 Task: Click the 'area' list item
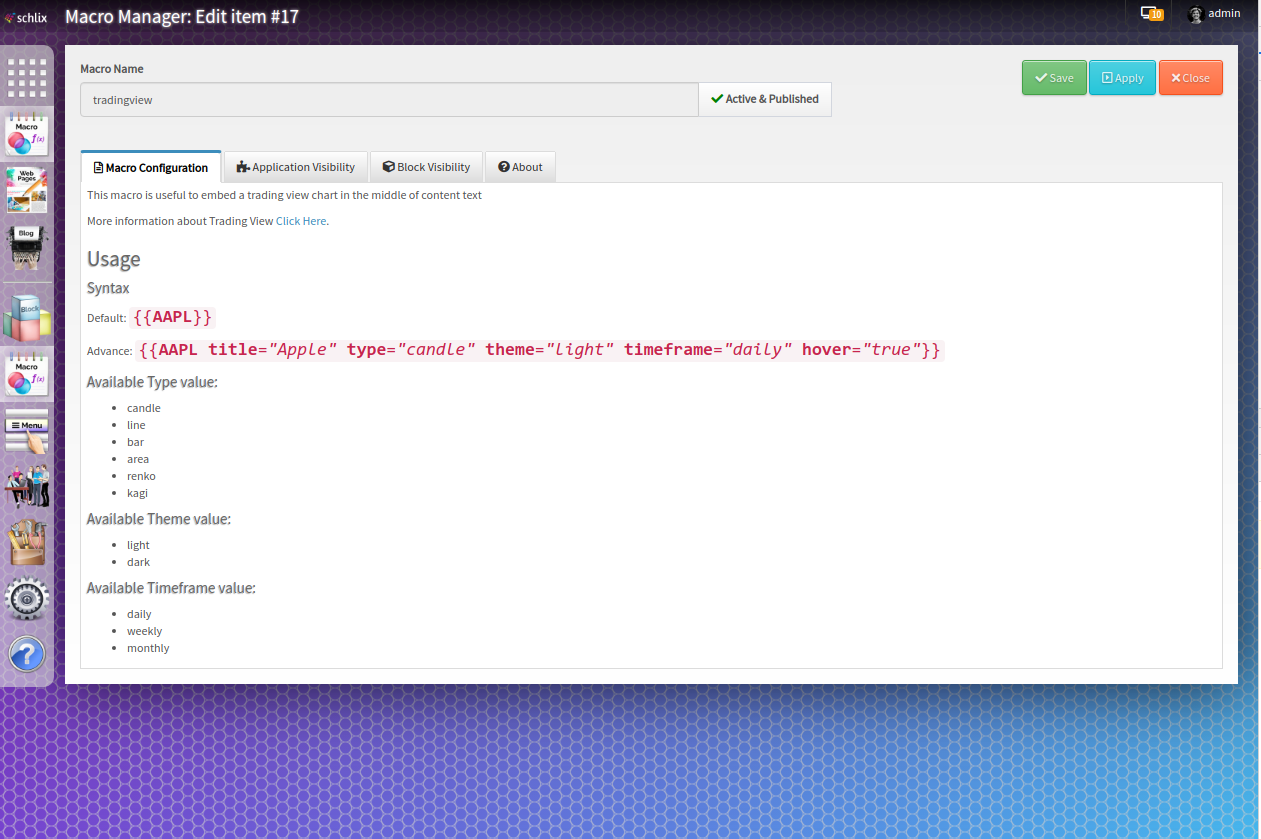click(138, 459)
